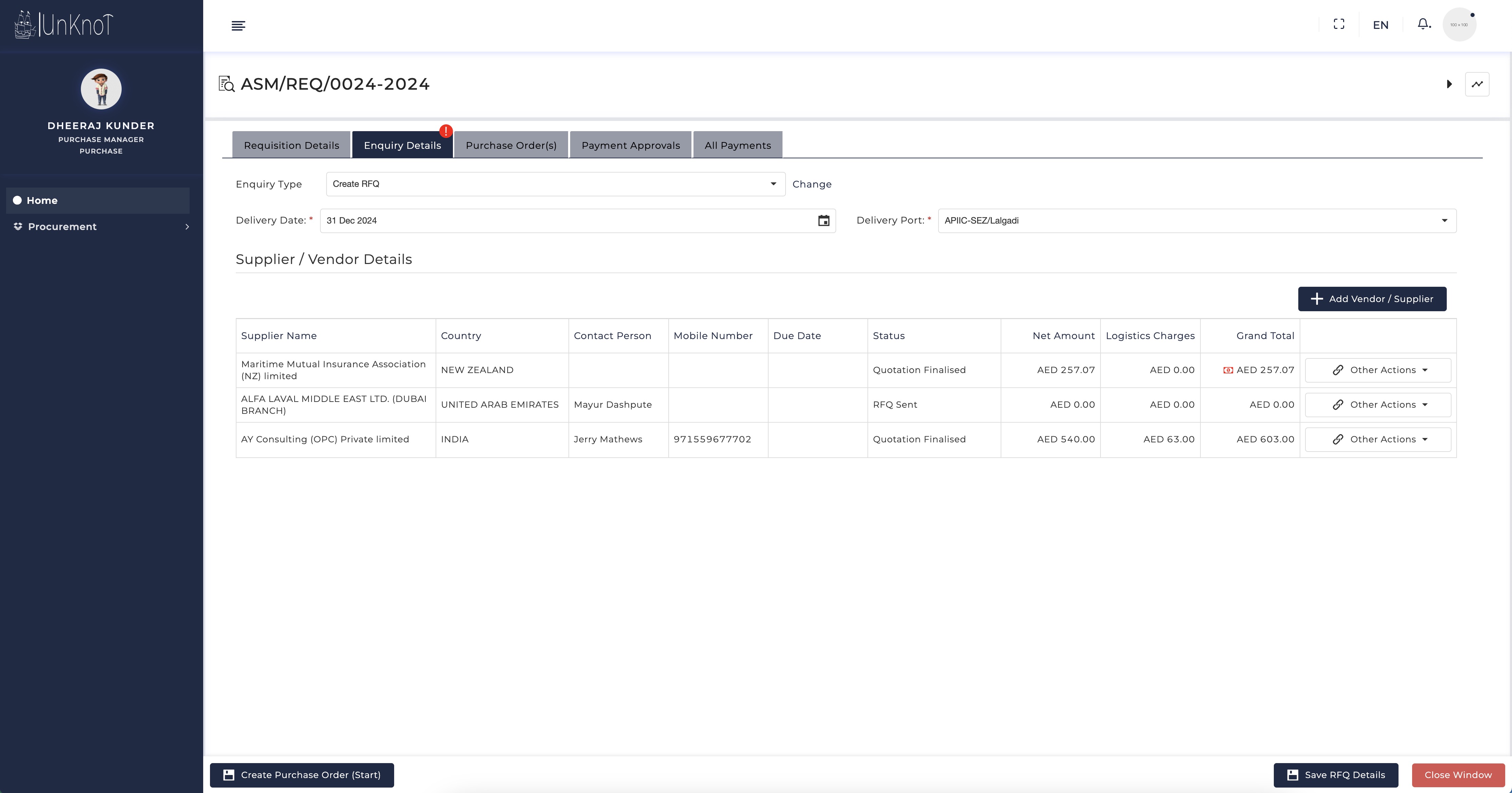Open the Delivery Port dropdown

point(1197,221)
